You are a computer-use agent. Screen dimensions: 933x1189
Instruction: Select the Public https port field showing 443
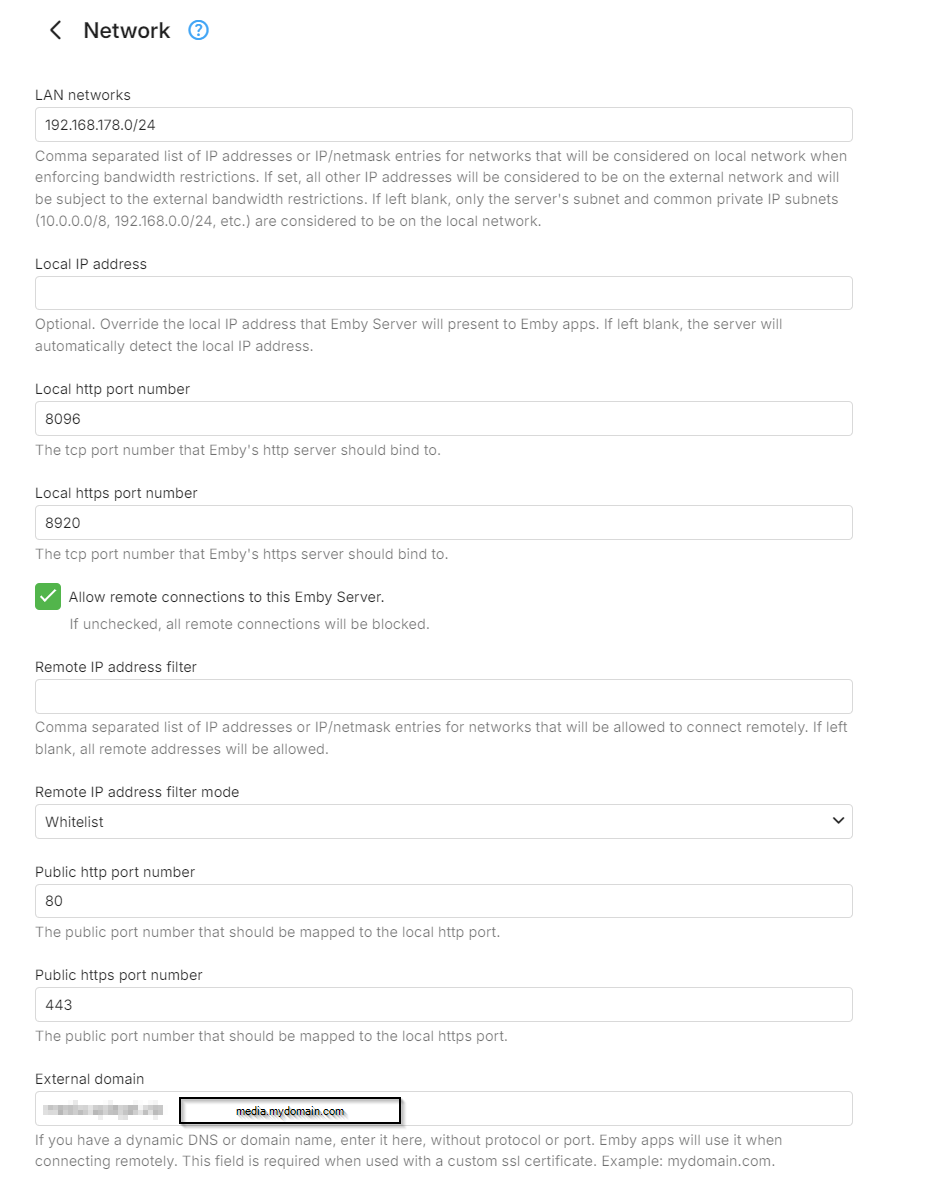443,1005
